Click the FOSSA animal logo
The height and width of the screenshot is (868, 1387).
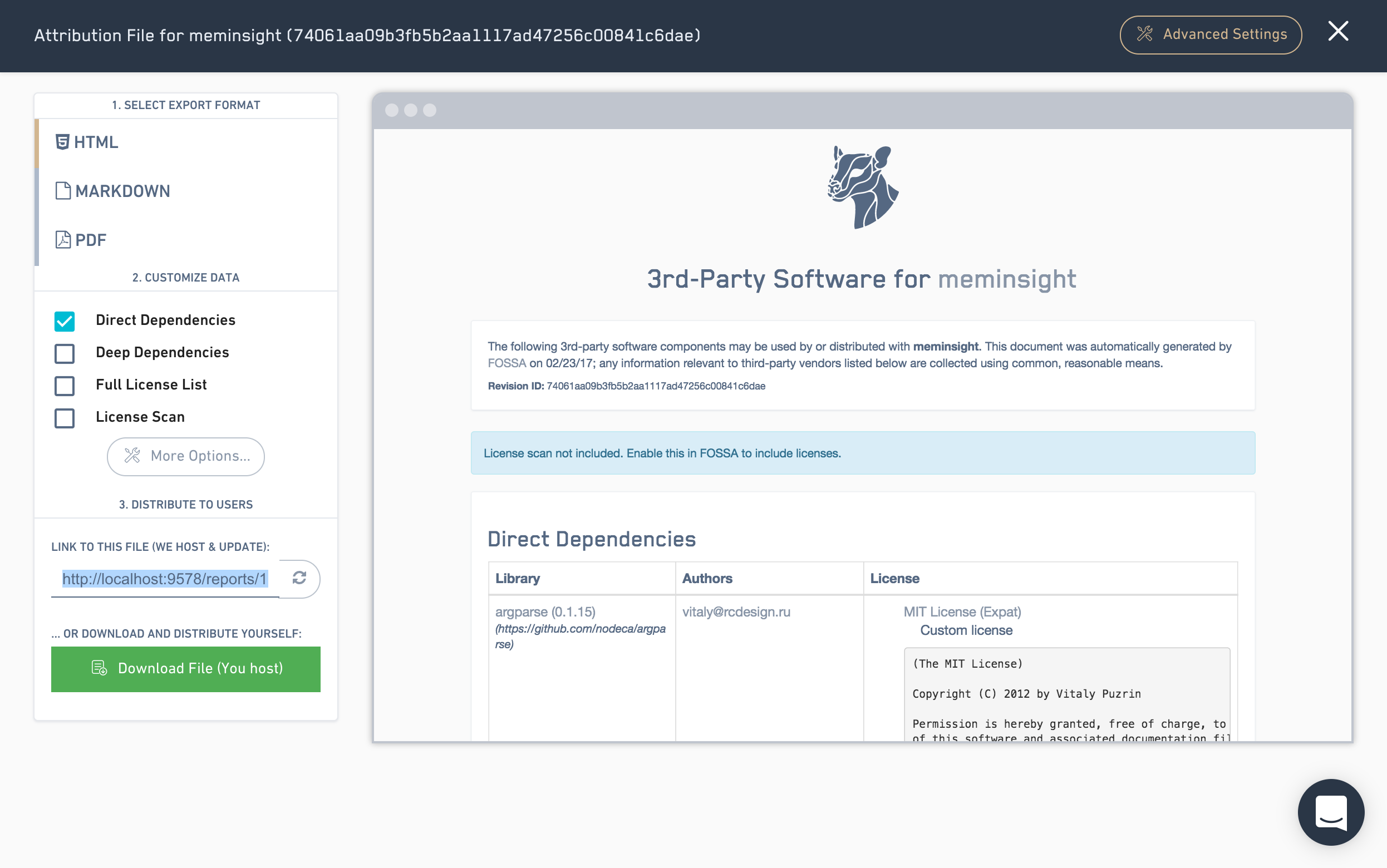(862, 187)
